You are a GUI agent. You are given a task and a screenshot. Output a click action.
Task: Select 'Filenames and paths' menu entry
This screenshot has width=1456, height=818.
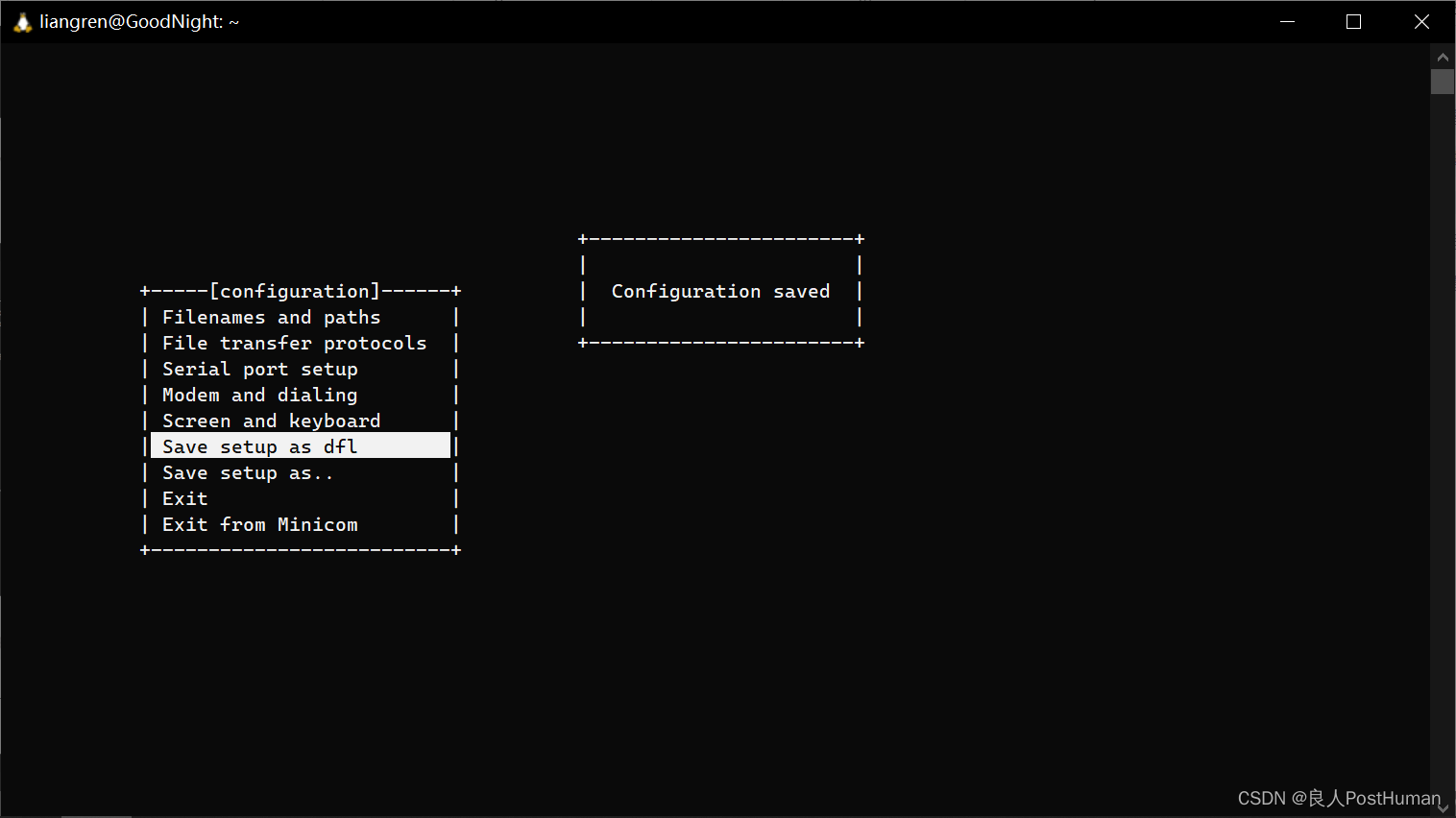pos(272,316)
